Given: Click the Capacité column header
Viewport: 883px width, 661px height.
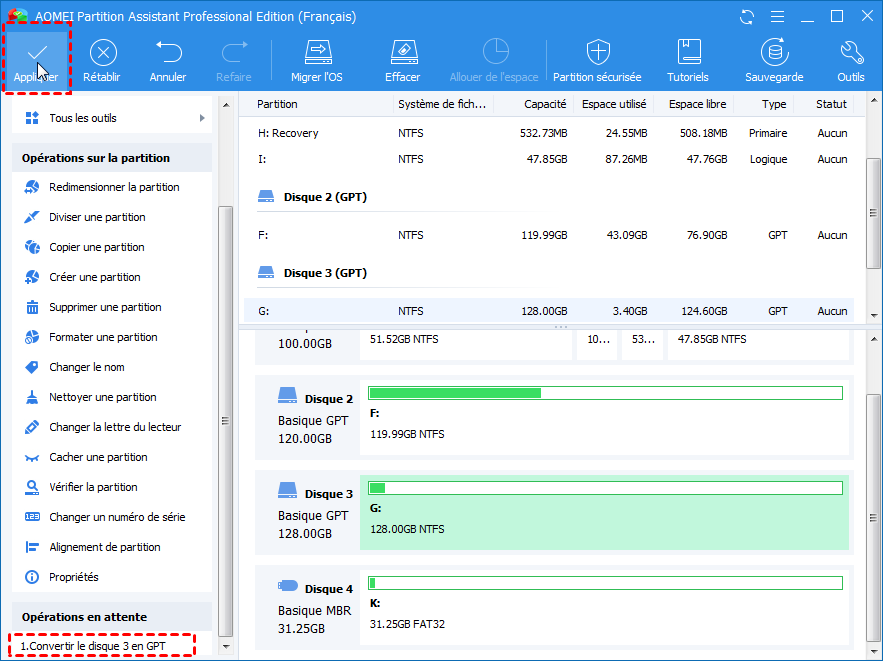Looking at the screenshot, I should 545,104.
